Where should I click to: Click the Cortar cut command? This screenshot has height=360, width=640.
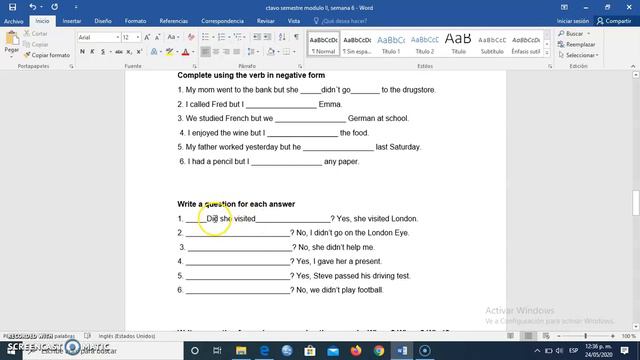(35, 33)
